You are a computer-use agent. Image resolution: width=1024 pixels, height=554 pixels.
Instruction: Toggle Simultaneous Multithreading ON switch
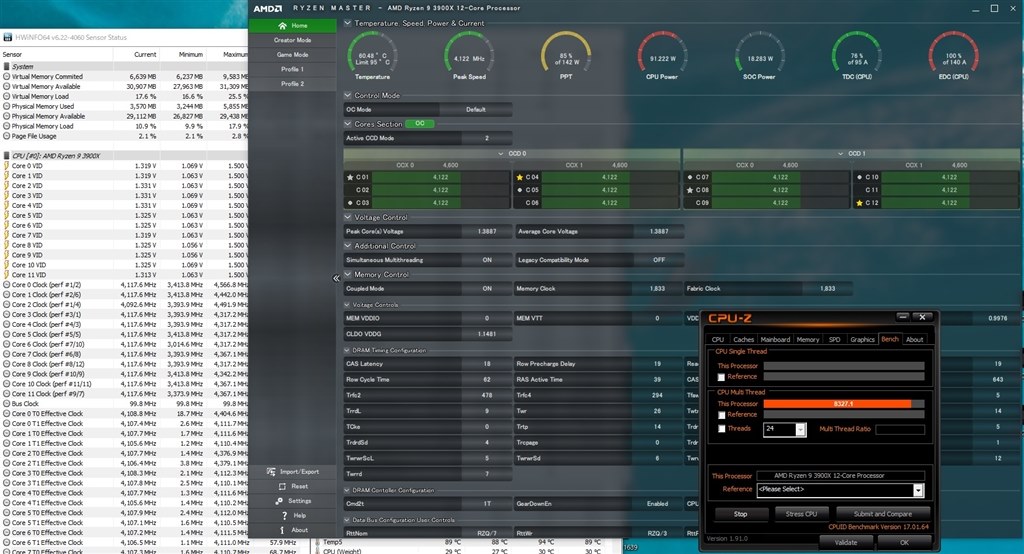487,260
